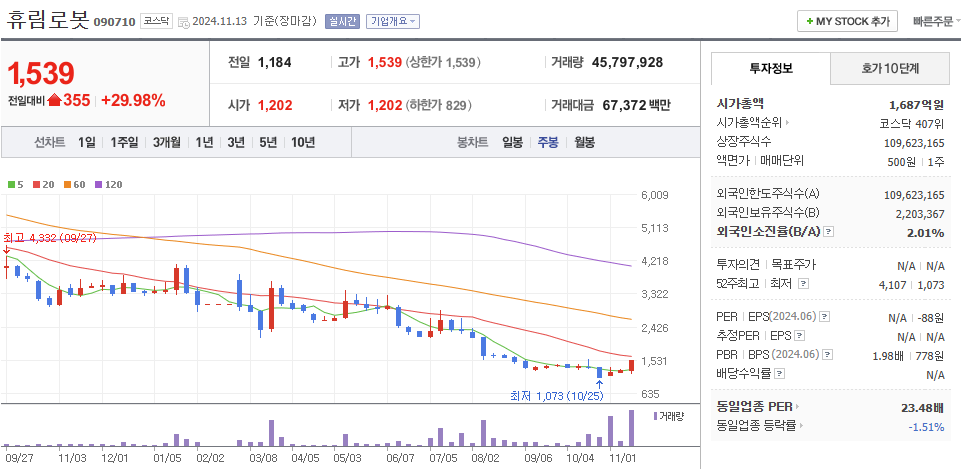This screenshot has width=967, height=469.
Task: Click the stock name 휴림로봇
Action: 47,20
